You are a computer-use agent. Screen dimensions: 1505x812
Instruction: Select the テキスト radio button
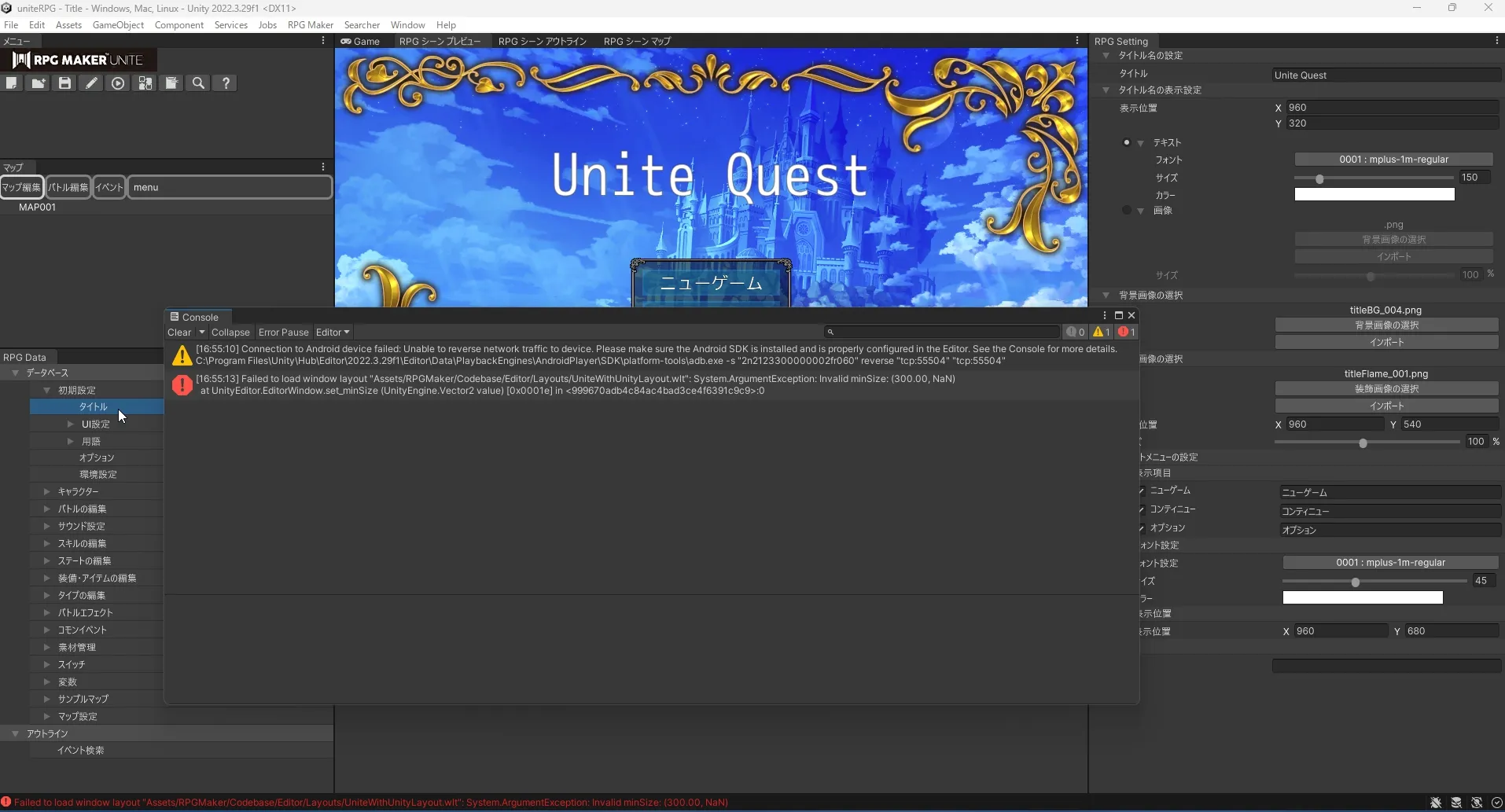[x=1127, y=142]
